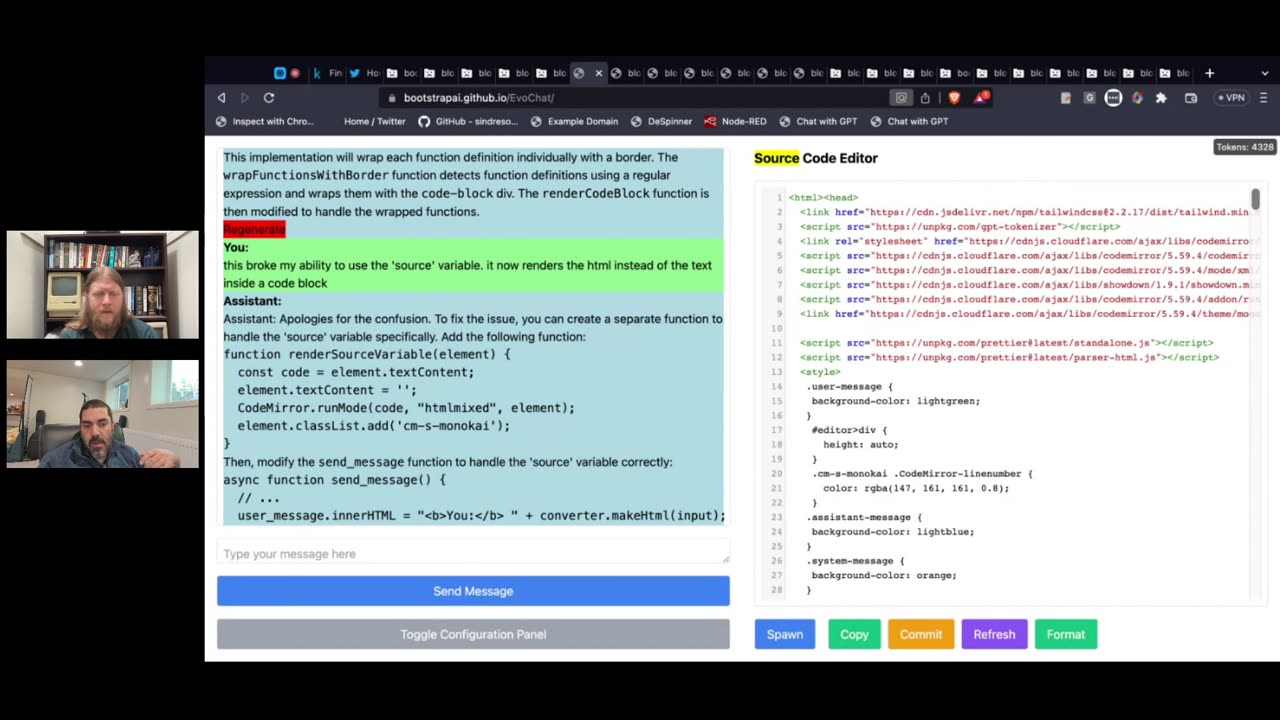Click the Send Message button
The height and width of the screenshot is (720, 1280).
coord(473,591)
